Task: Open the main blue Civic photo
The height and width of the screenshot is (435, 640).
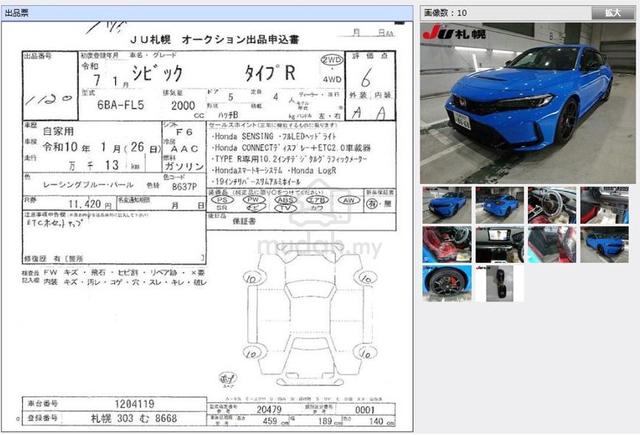Action: (527, 103)
